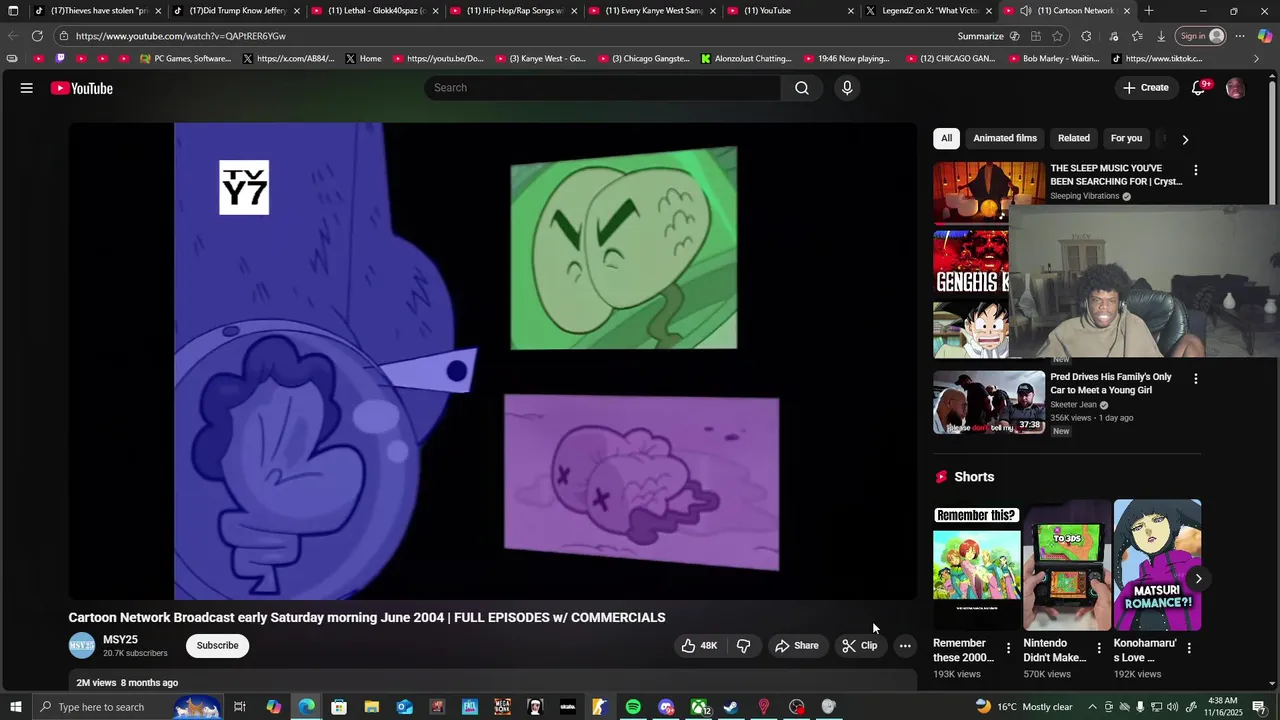Image resolution: width=1280 pixels, height=720 pixels.
Task: Open the MSY25 channel name link
Action: coord(120,640)
